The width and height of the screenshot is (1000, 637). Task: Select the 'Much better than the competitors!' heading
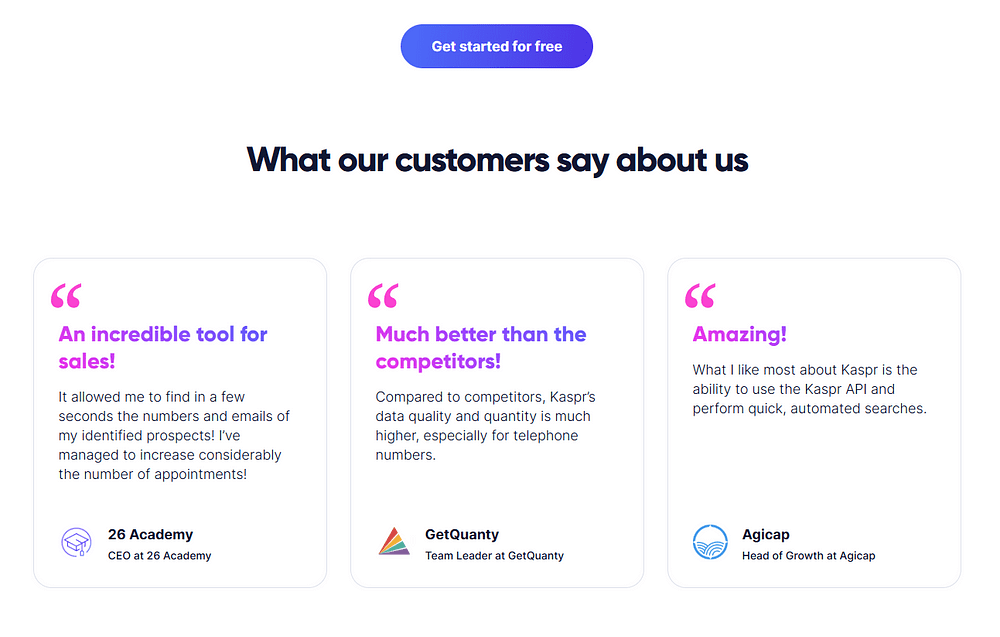coord(481,348)
